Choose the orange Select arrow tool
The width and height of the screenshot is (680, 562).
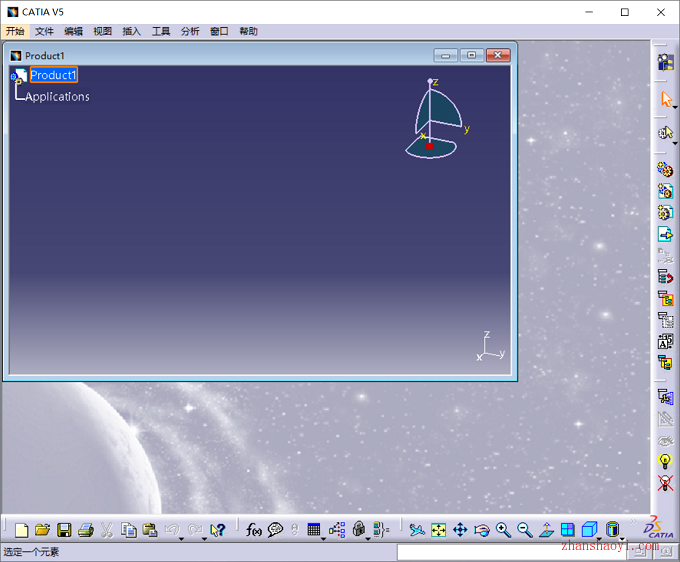coord(665,99)
